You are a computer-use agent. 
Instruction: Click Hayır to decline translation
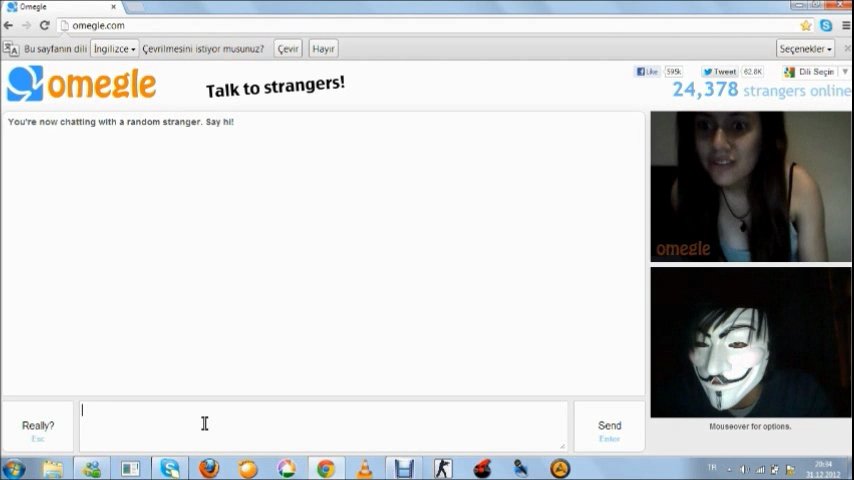click(323, 48)
